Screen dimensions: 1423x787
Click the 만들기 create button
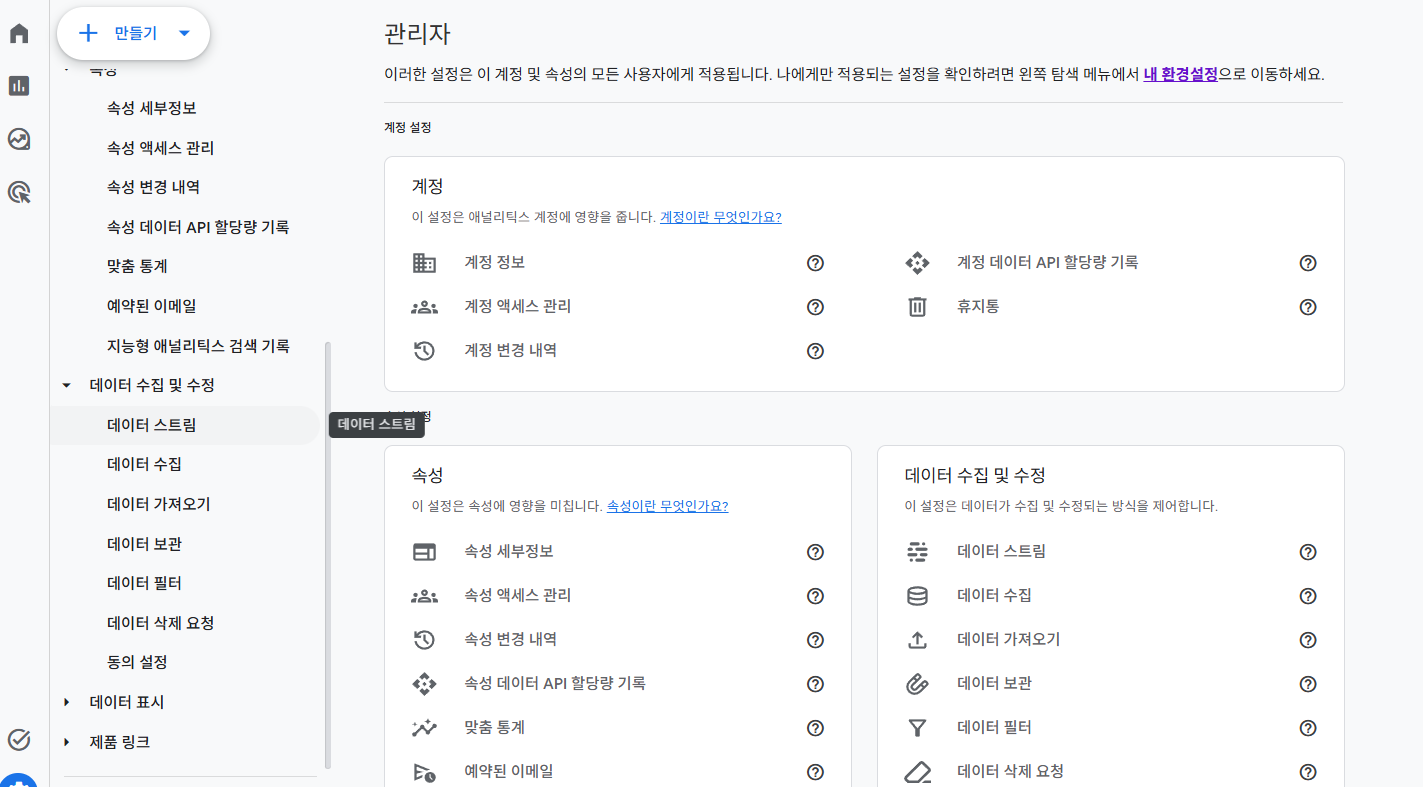pyautogui.click(x=133, y=33)
